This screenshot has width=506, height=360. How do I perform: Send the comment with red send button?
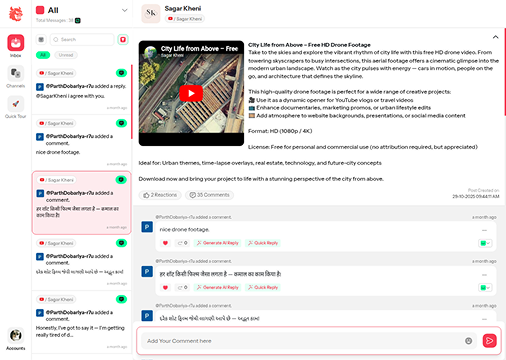[x=490, y=341]
